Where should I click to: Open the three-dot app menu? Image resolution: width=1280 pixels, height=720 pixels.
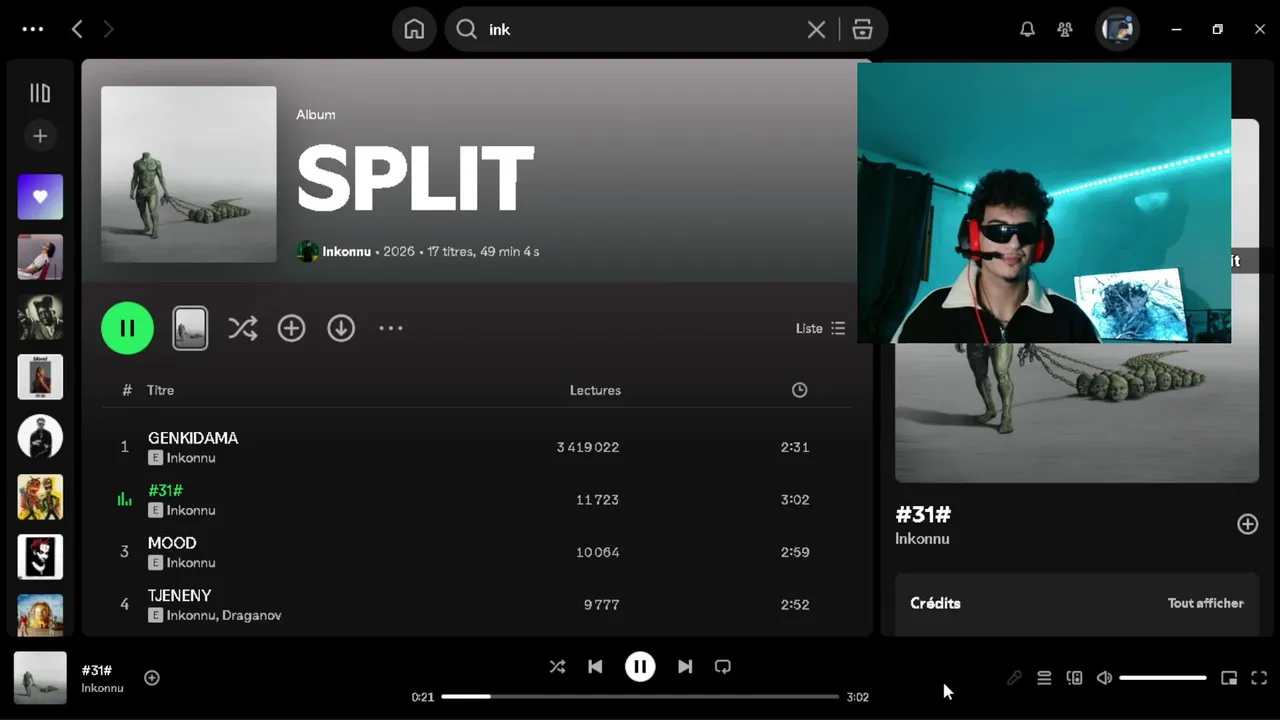[33, 29]
